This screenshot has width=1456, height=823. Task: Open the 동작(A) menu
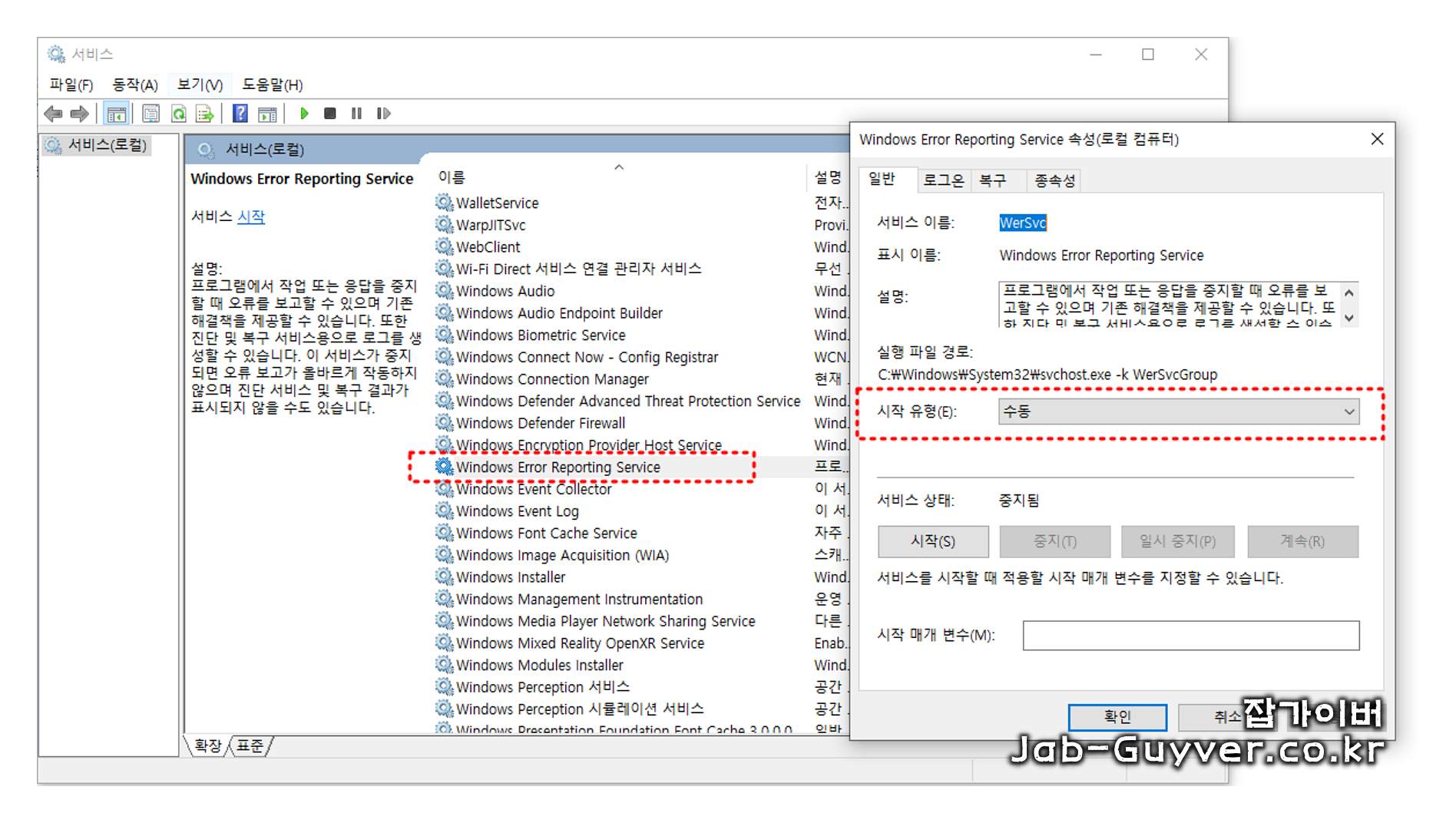pos(135,84)
